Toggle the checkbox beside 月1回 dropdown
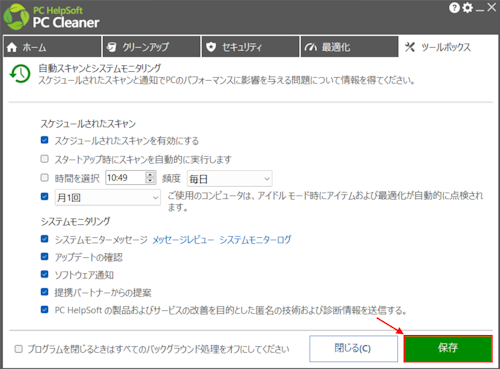500x369 pixels. point(44,196)
